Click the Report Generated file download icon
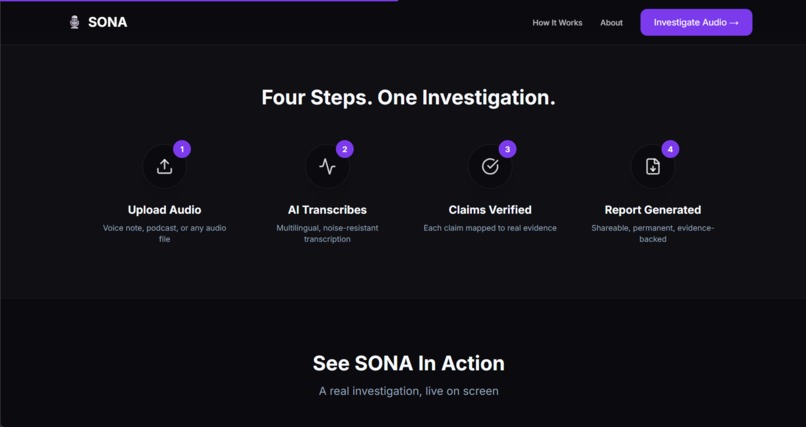 click(x=653, y=166)
